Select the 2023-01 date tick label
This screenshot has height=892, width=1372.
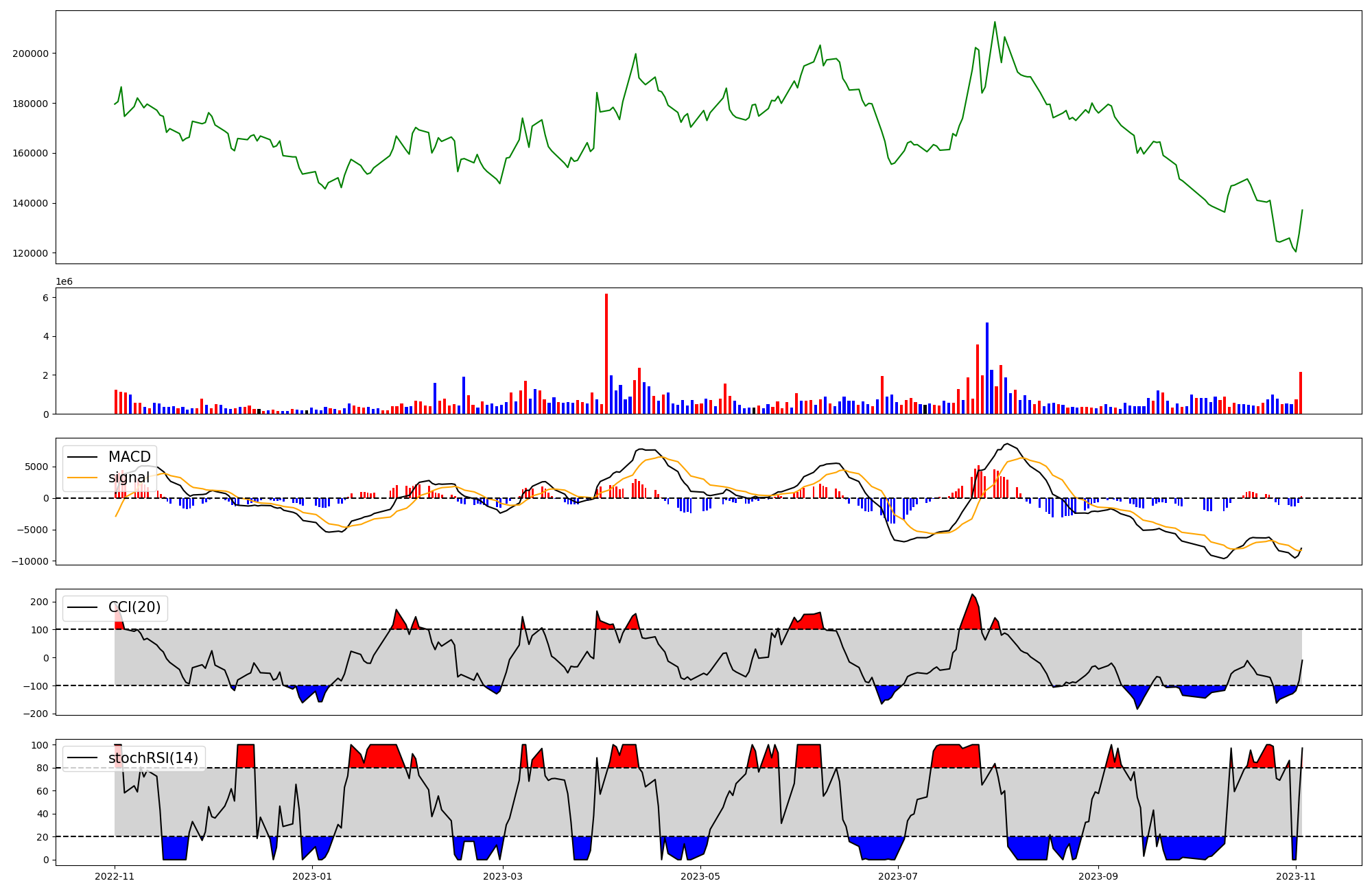tap(312, 876)
